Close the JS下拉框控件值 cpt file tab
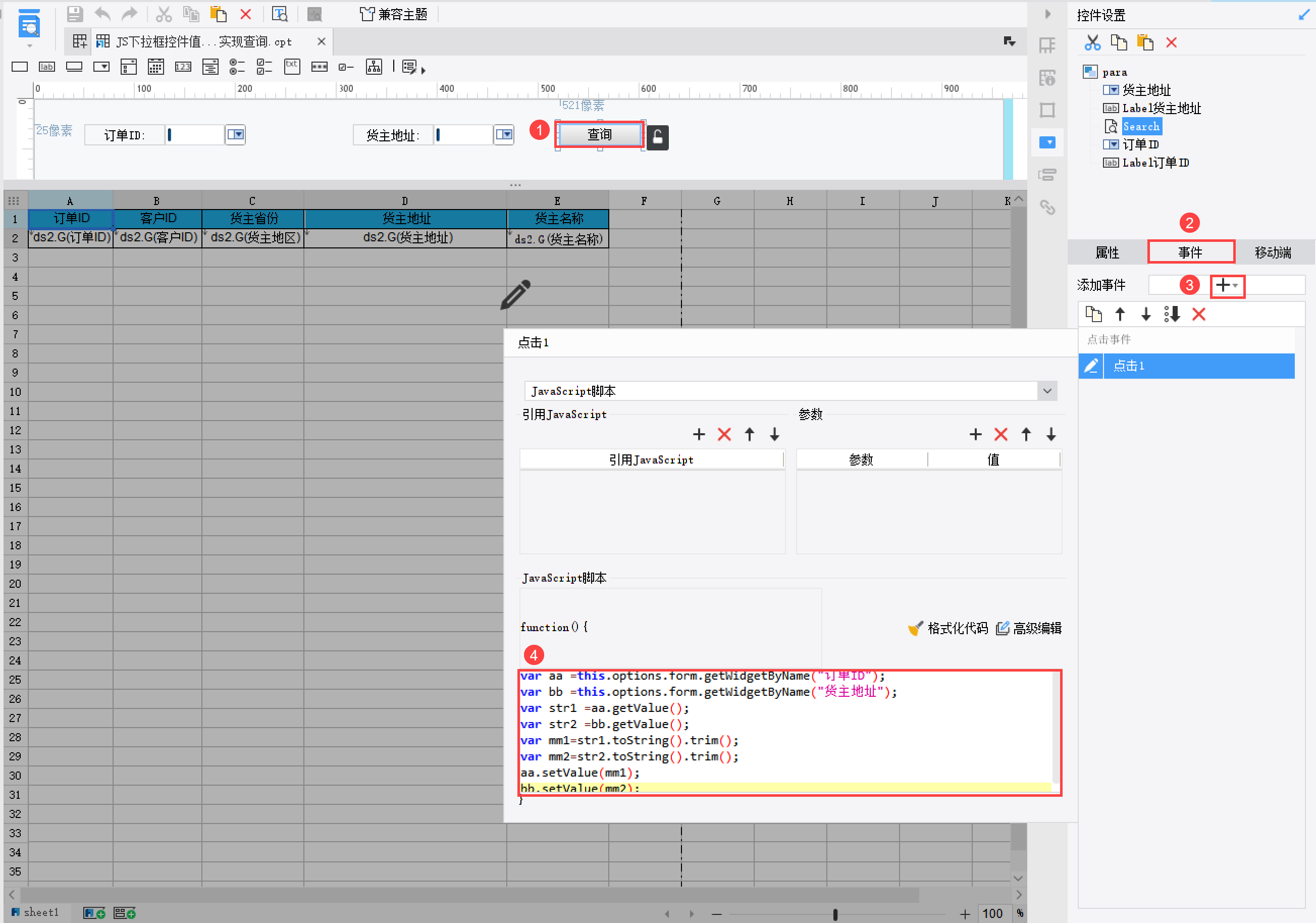 tap(321, 41)
